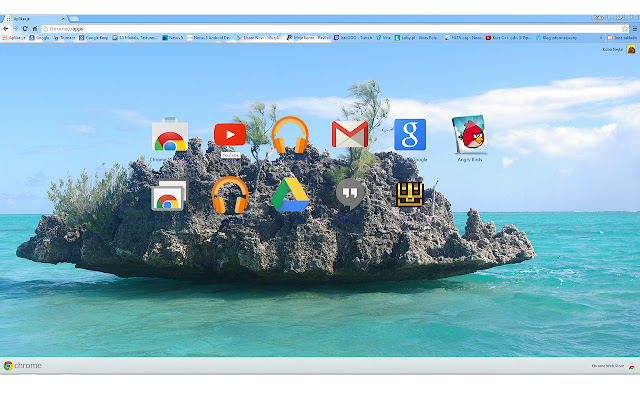640x400 pixels.
Task: Click the Kuba Nejle user name
Action: pos(613,49)
